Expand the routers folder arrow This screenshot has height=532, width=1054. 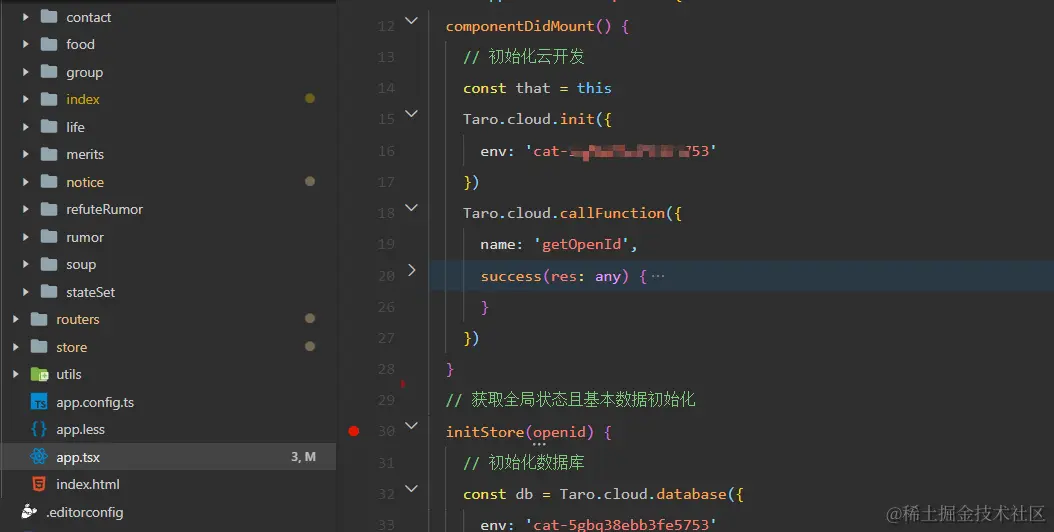15,319
